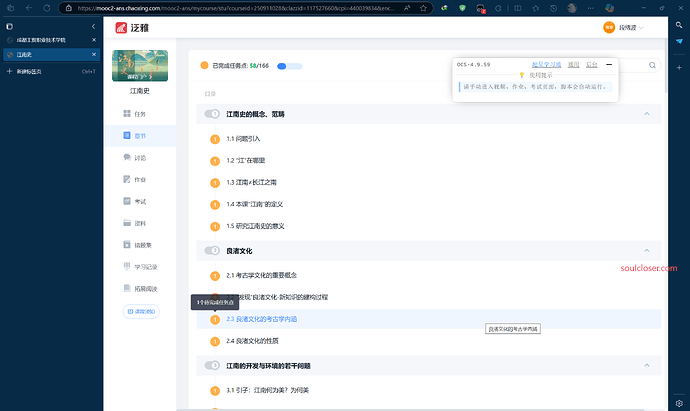Click the bordered notice button below 拓展阅读

141,312
